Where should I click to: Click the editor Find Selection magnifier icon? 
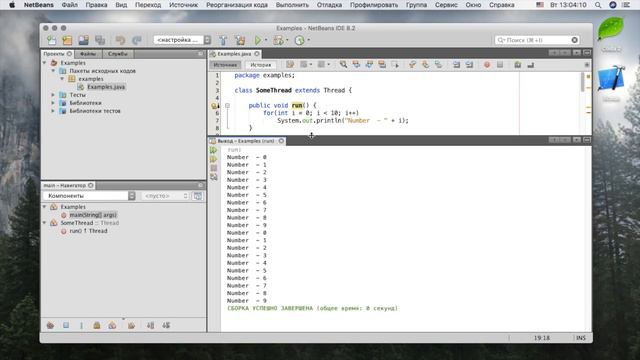click(x=343, y=64)
